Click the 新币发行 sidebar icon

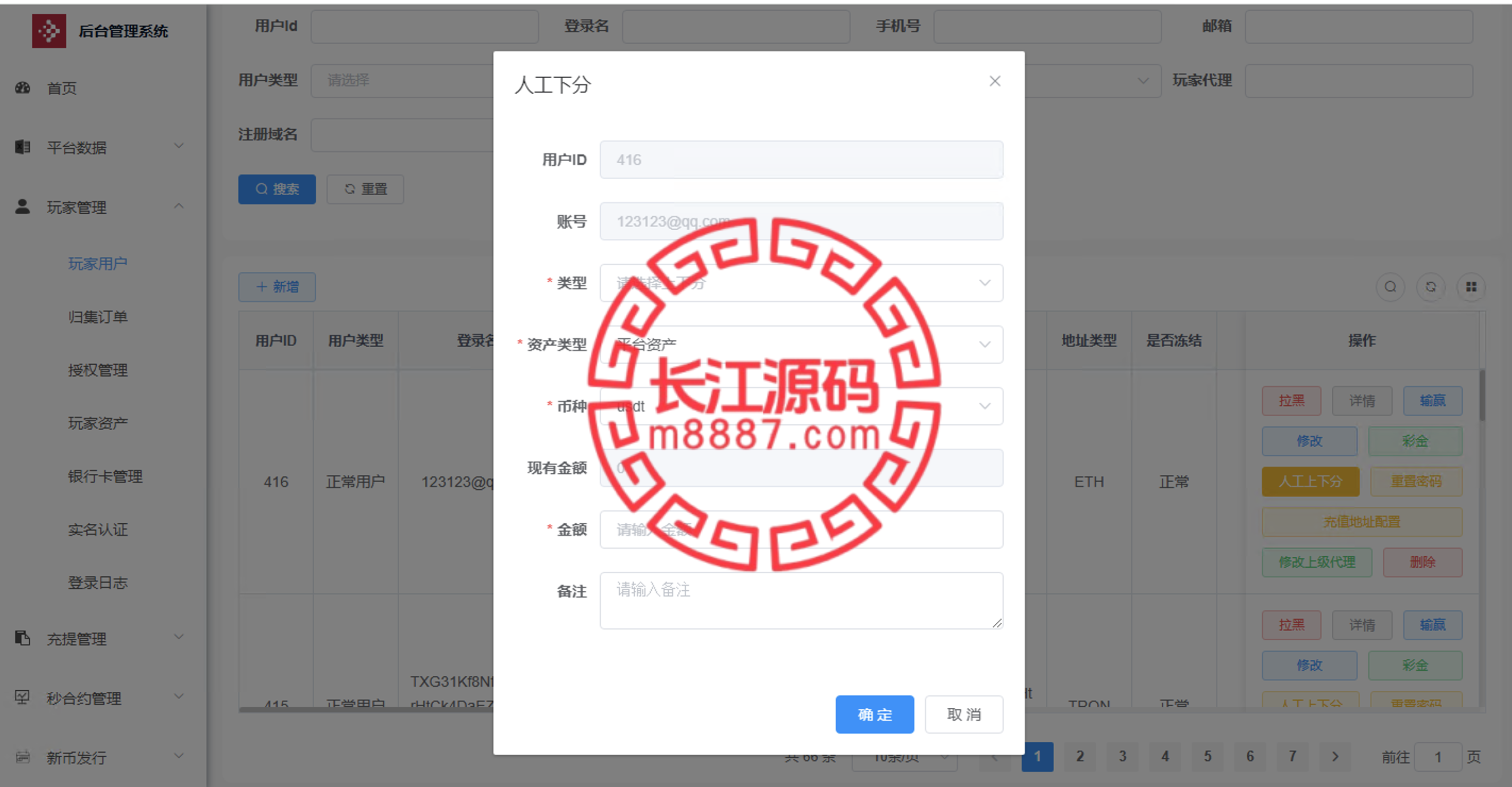coord(23,757)
